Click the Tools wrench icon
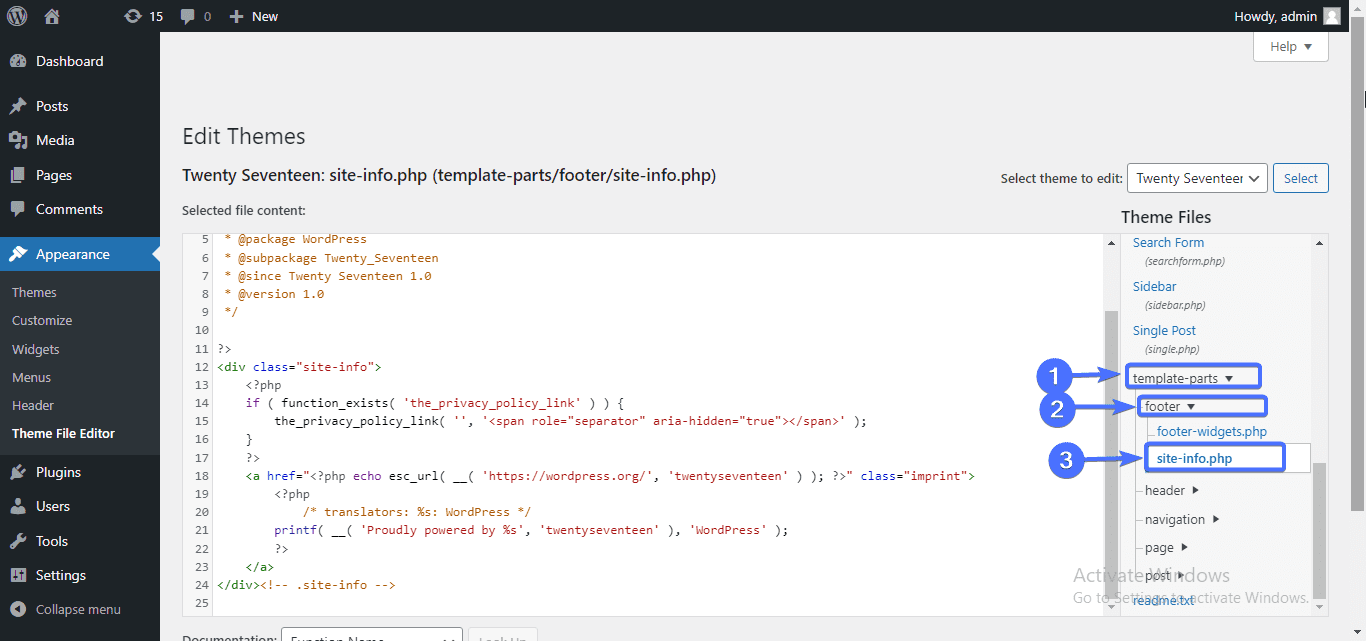 point(18,541)
